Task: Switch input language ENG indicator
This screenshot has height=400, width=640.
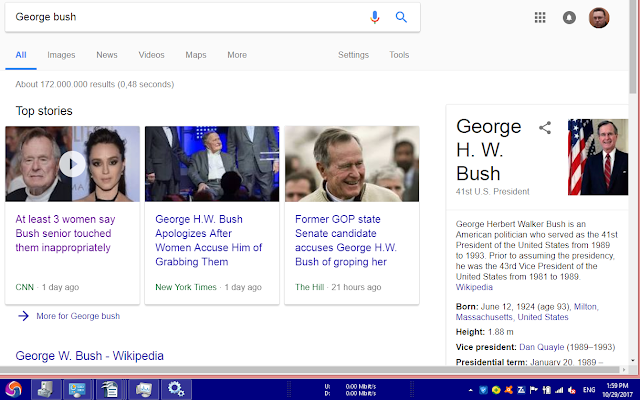Action: [589, 390]
